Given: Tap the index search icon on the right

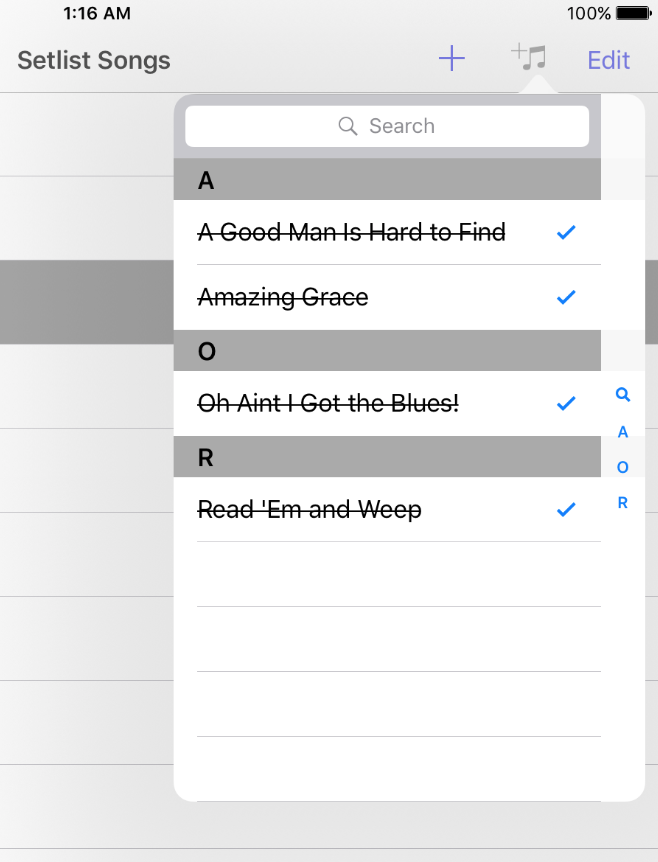Looking at the screenshot, I should point(623,395).
